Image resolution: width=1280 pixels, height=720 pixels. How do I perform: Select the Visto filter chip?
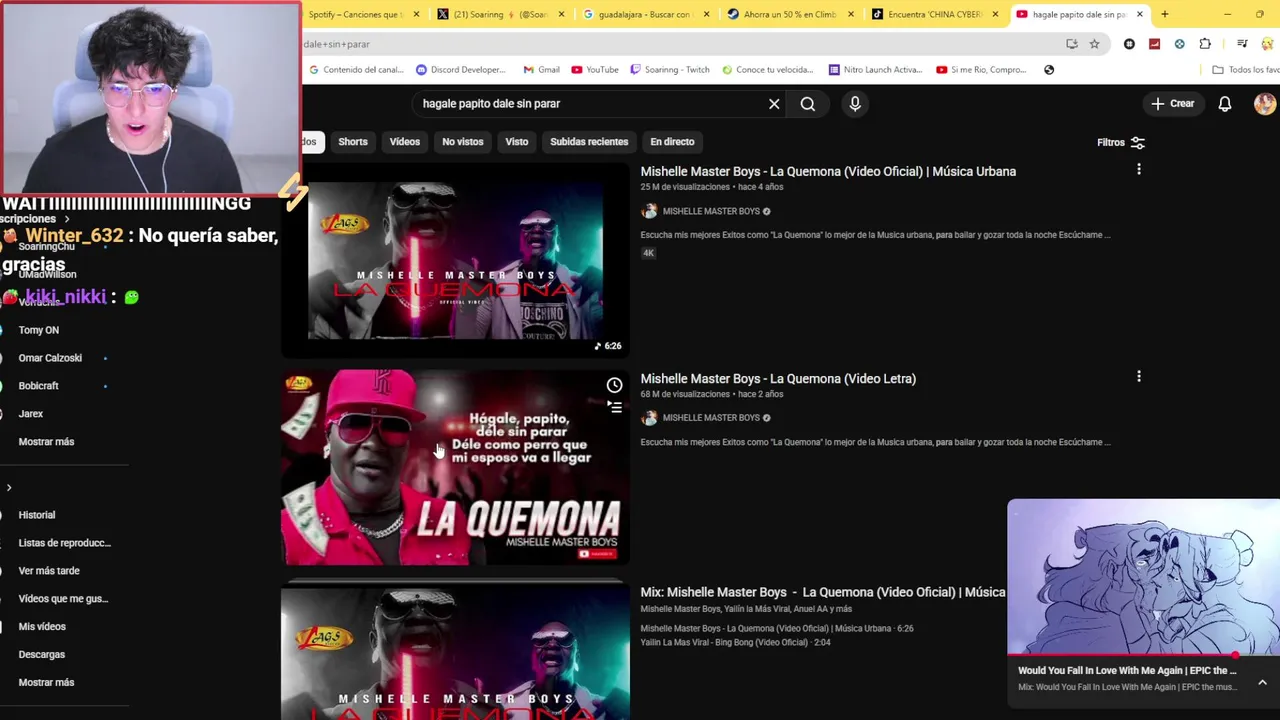517,142
